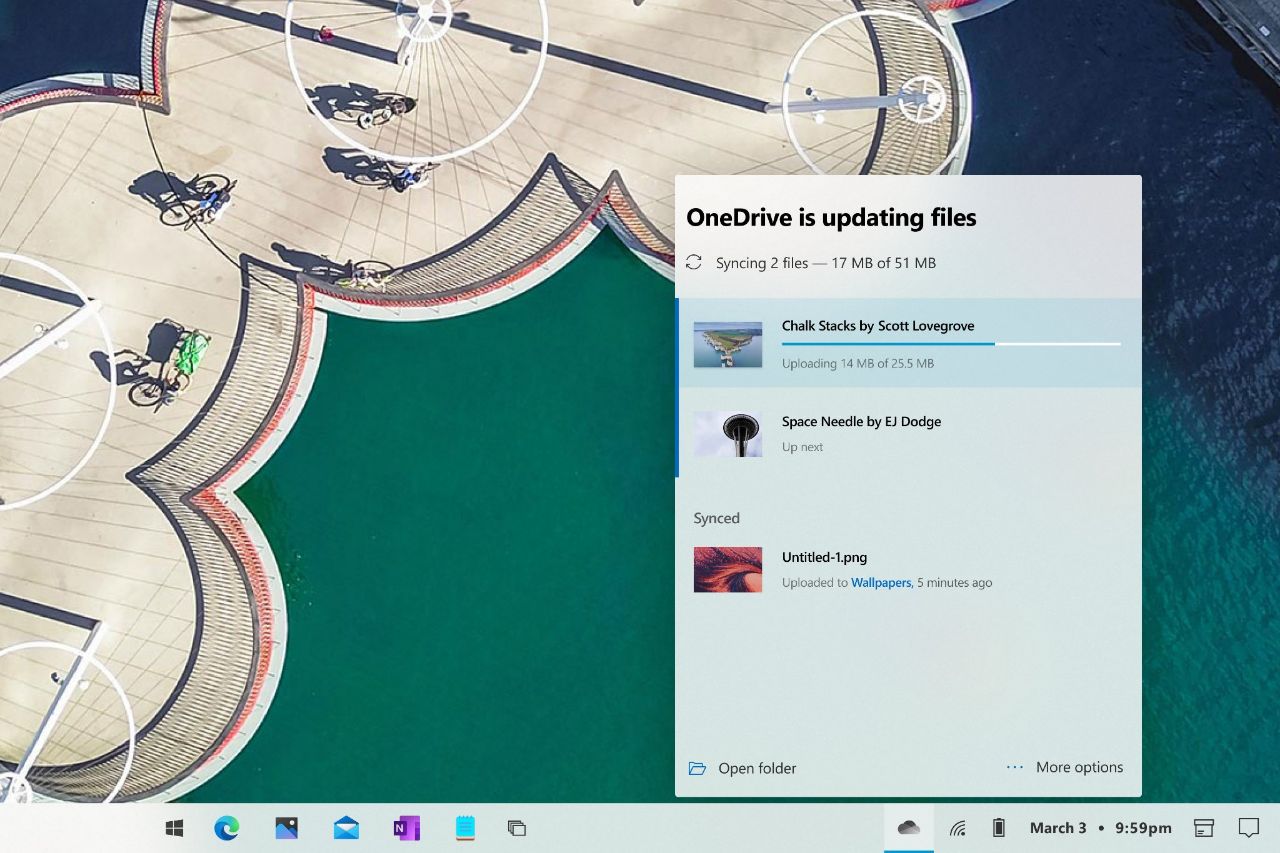Open the Chalk Stacks thumbnail
1280x853 pixels.
tap(728, 344)
